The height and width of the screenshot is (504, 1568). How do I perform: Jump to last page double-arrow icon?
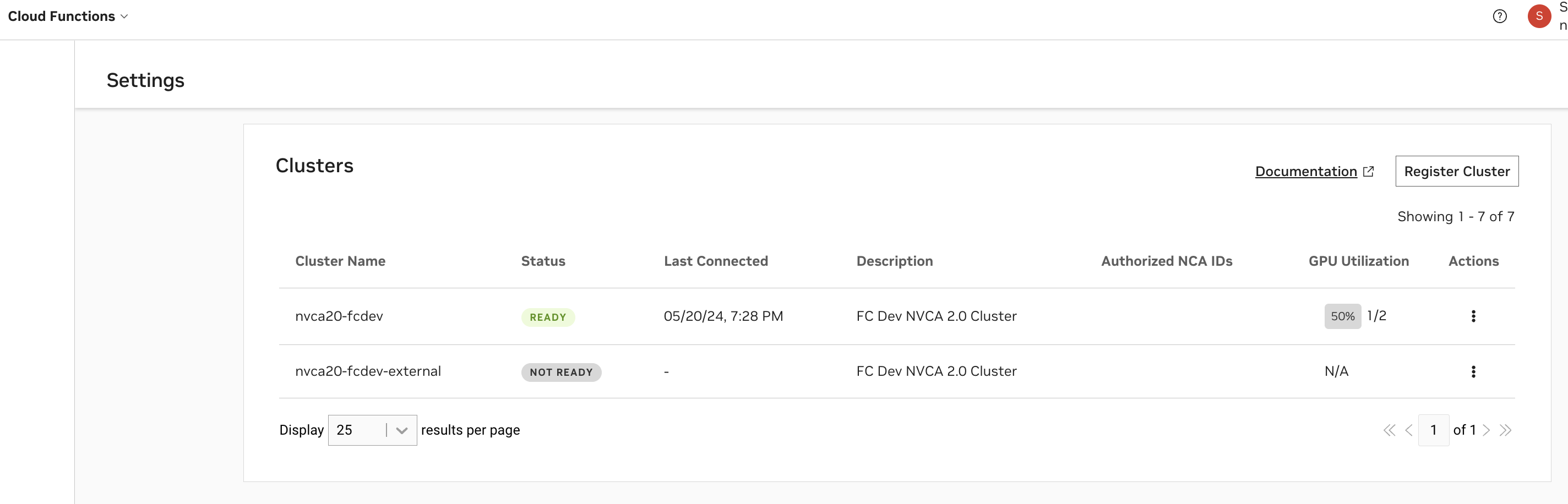coord(1505,430)
